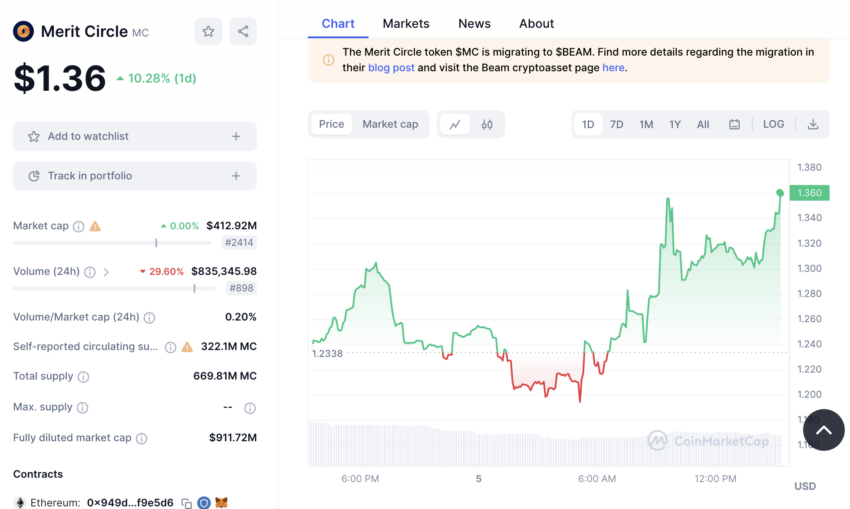850x509 pixels.
Task: Click the 6:00 AM chart axis label
Action: point(597,479)
